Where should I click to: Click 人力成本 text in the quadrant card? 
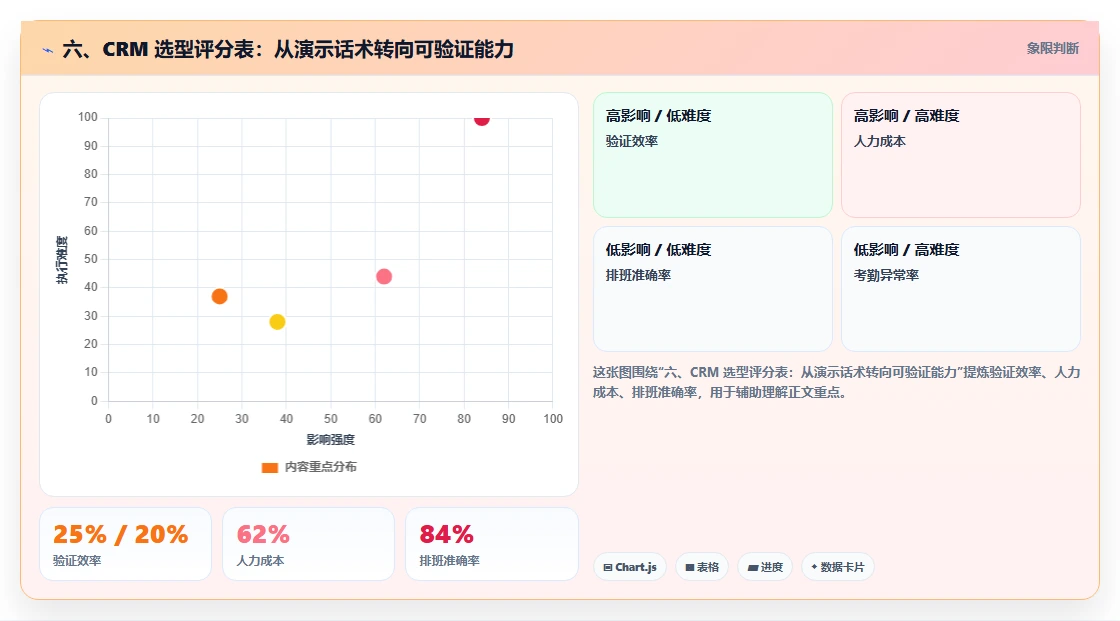[x=879, y=141]
